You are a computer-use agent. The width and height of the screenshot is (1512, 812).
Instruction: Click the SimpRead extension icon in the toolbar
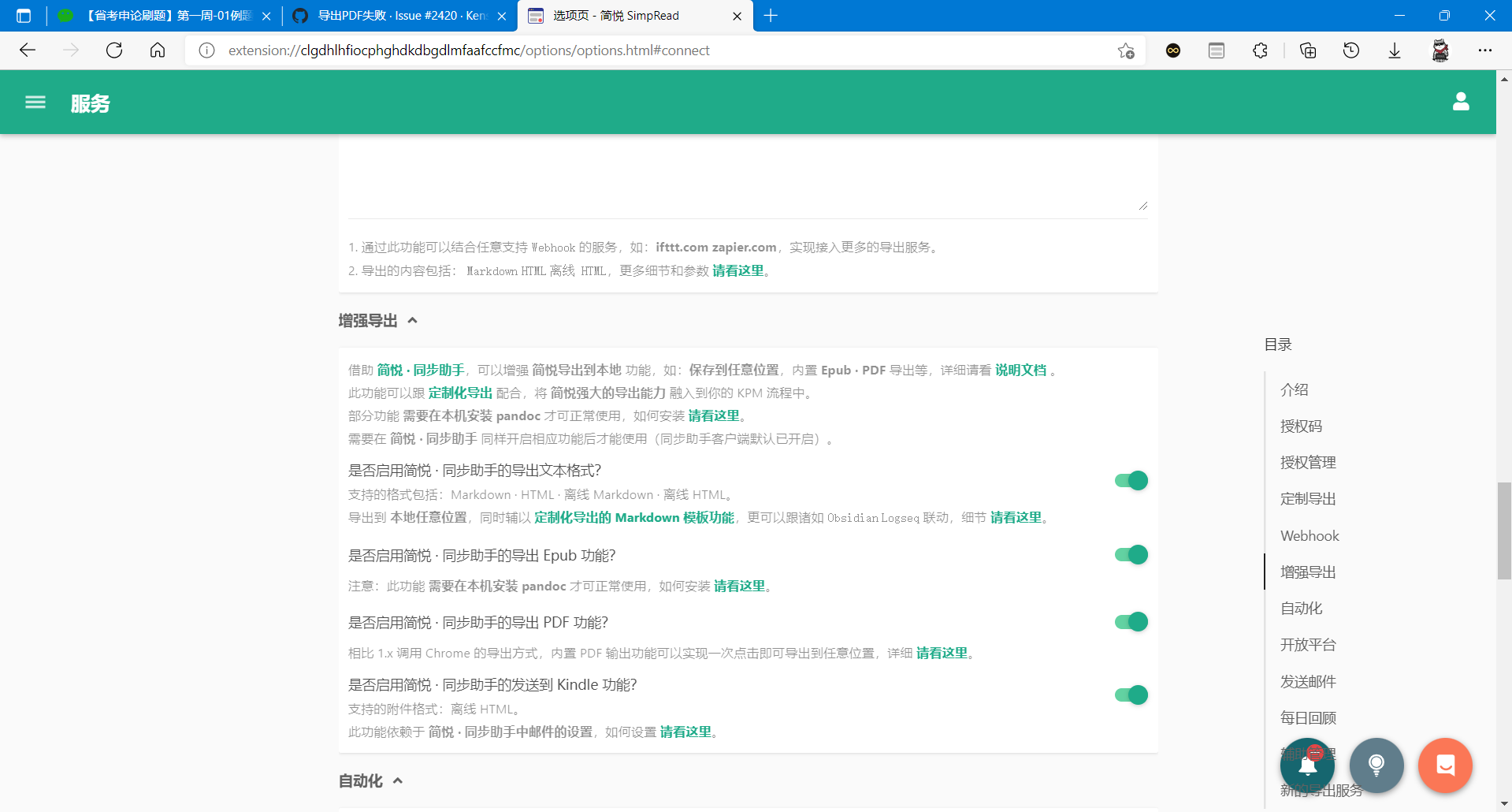(1441, 50)
